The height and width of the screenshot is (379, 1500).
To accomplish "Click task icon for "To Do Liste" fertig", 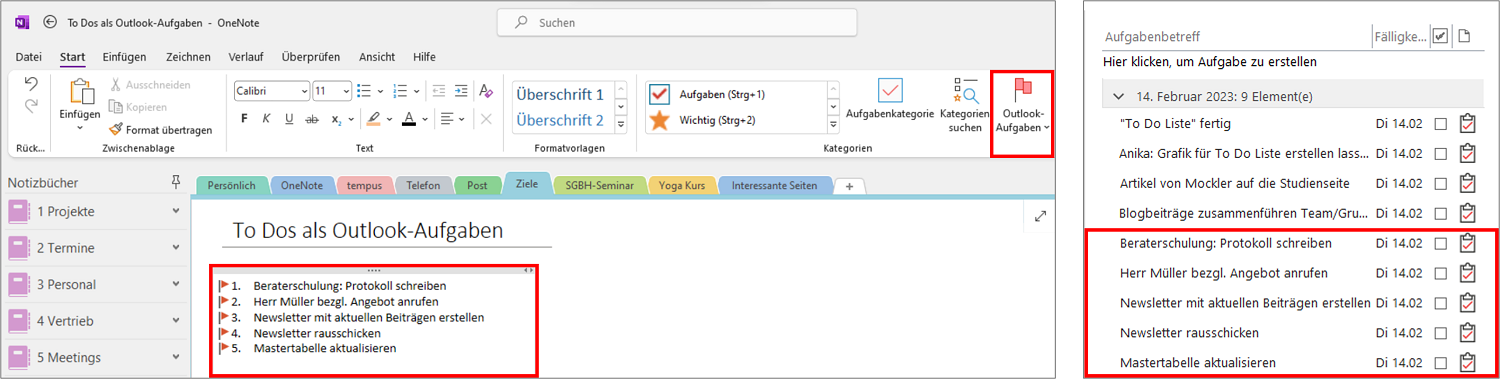I will (x=1468, y=124).
